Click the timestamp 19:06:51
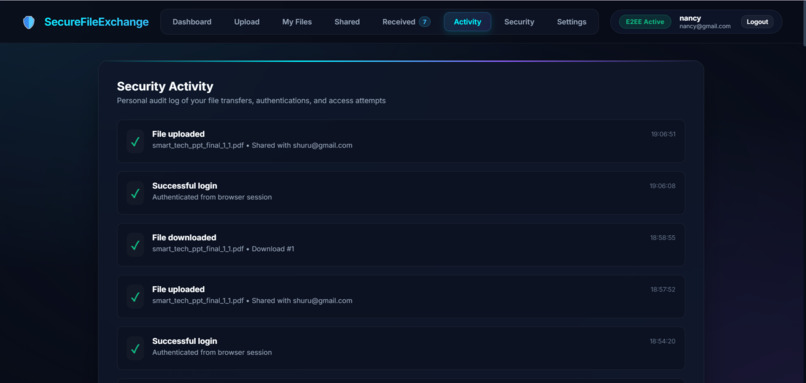This screenshot has height=383, width=806. click(663, 134)
